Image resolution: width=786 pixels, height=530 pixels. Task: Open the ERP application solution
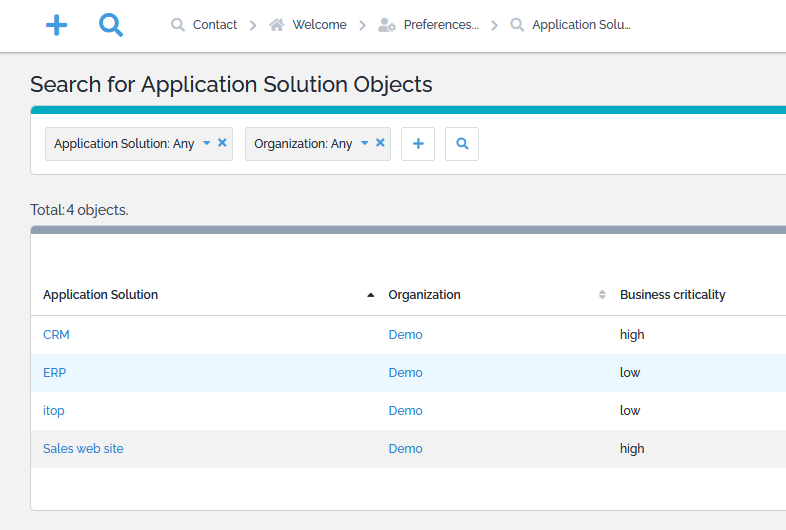click(x=55, y=373)
